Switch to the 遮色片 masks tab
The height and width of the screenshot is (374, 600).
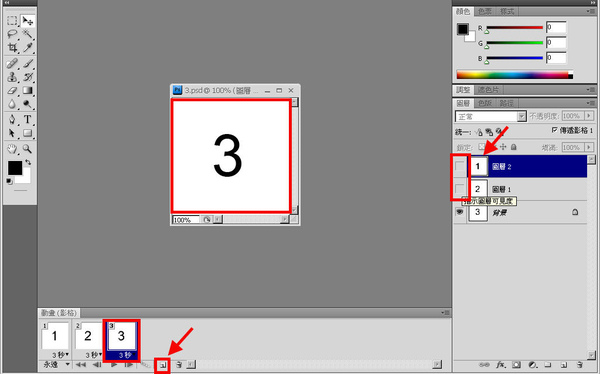[488, 90]
